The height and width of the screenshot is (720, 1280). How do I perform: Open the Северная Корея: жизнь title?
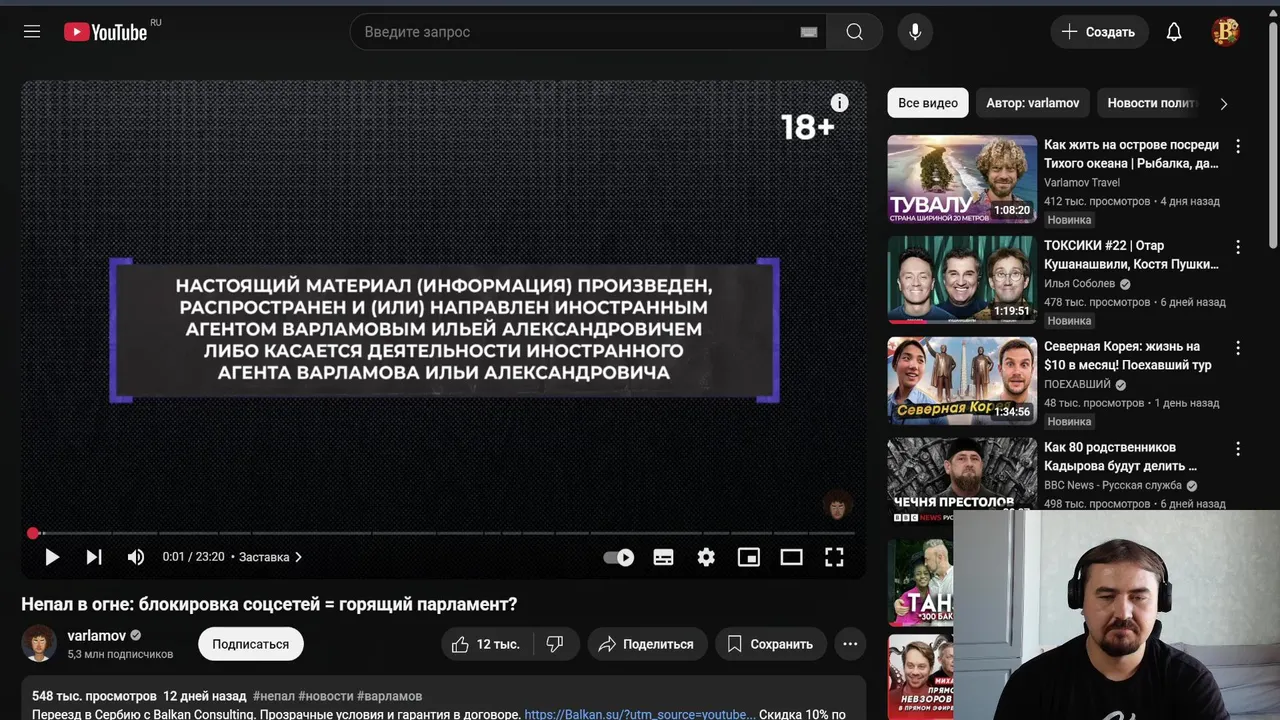click(1128, 356)
